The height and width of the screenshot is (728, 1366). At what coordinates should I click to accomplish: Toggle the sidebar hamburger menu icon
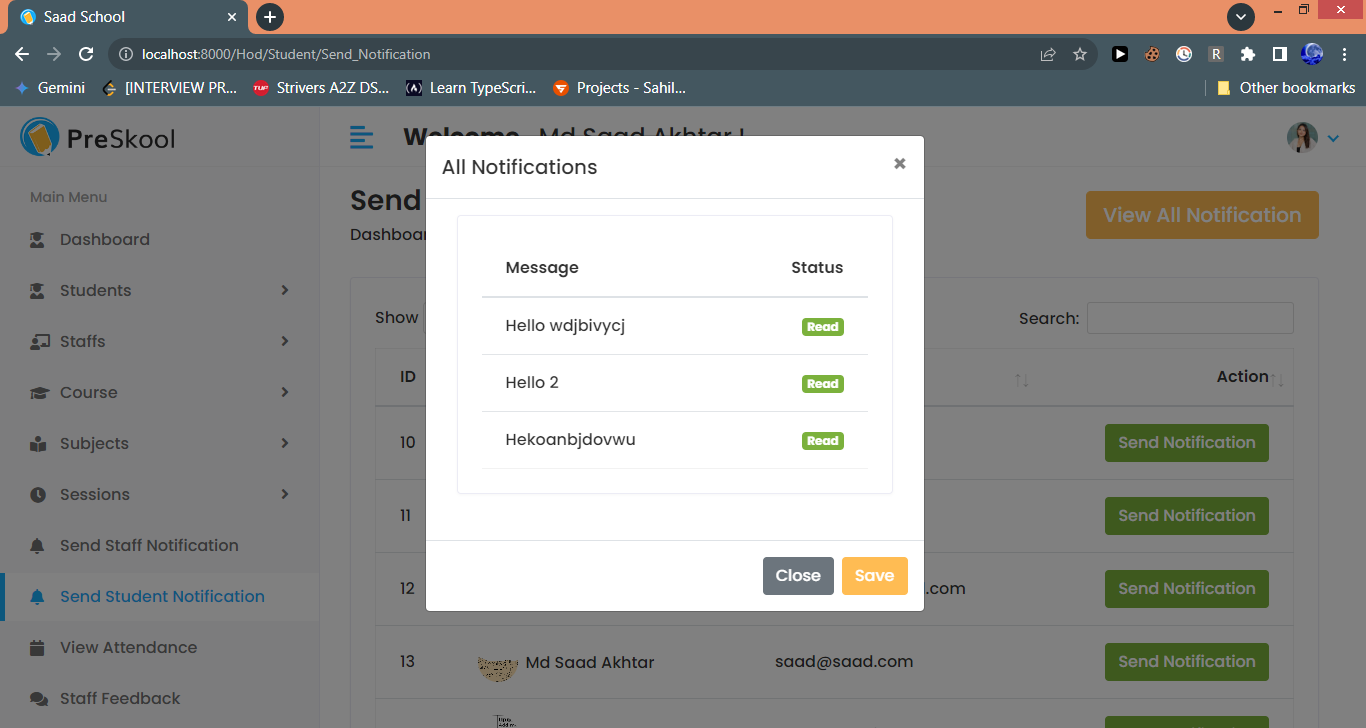[x=362, y=138]
